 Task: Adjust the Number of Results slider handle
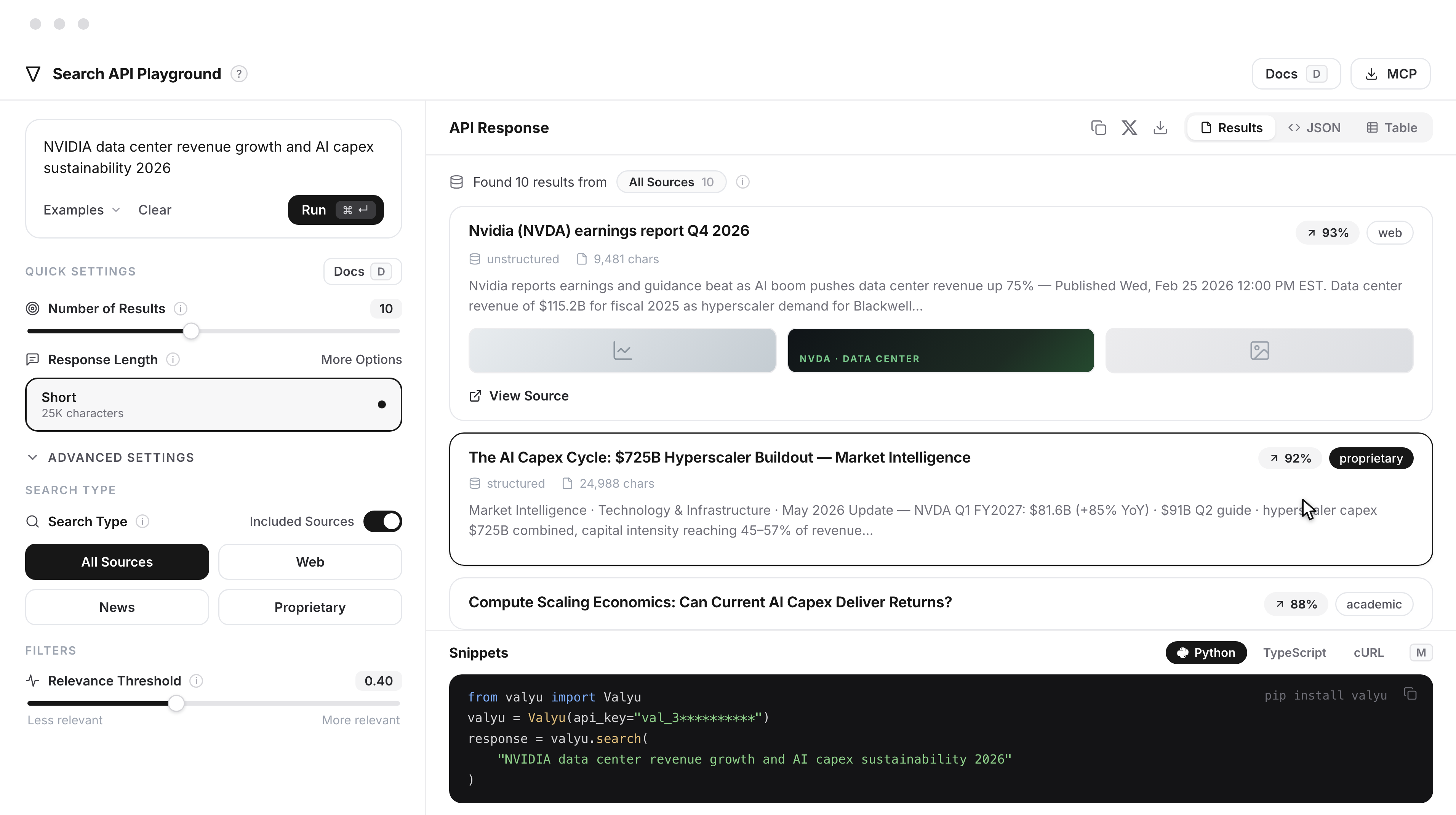[x=191, y=331]
